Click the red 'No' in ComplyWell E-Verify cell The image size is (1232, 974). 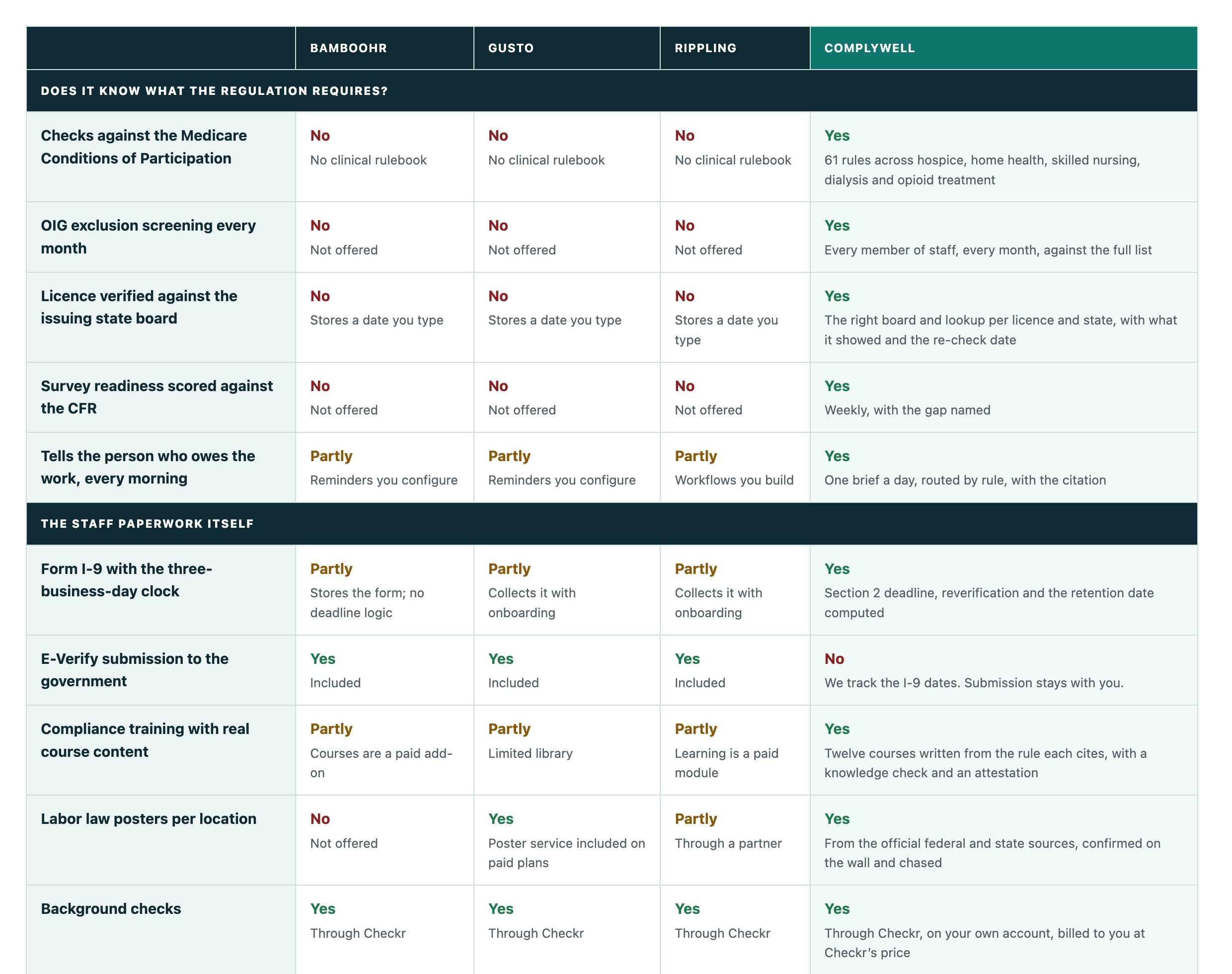coord(834,658)
